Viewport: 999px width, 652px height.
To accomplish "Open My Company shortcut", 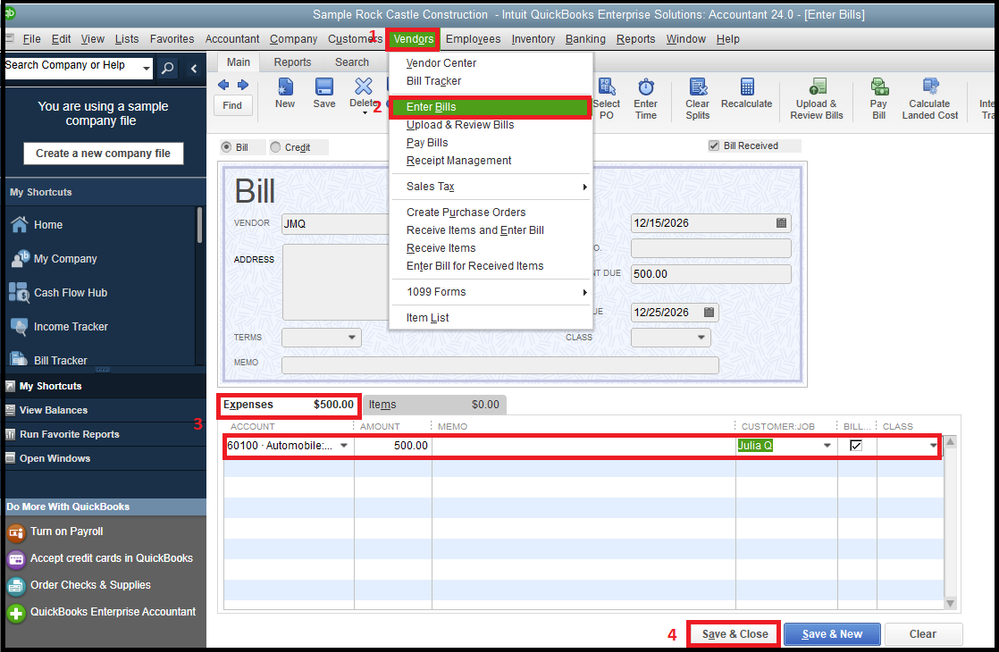I will (65, 259).
